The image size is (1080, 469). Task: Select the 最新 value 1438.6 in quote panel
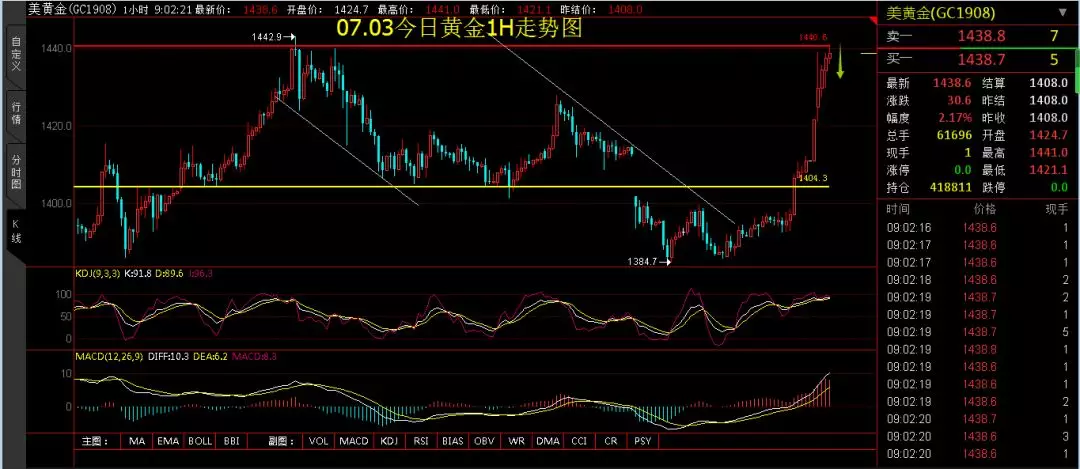point(951,83)
